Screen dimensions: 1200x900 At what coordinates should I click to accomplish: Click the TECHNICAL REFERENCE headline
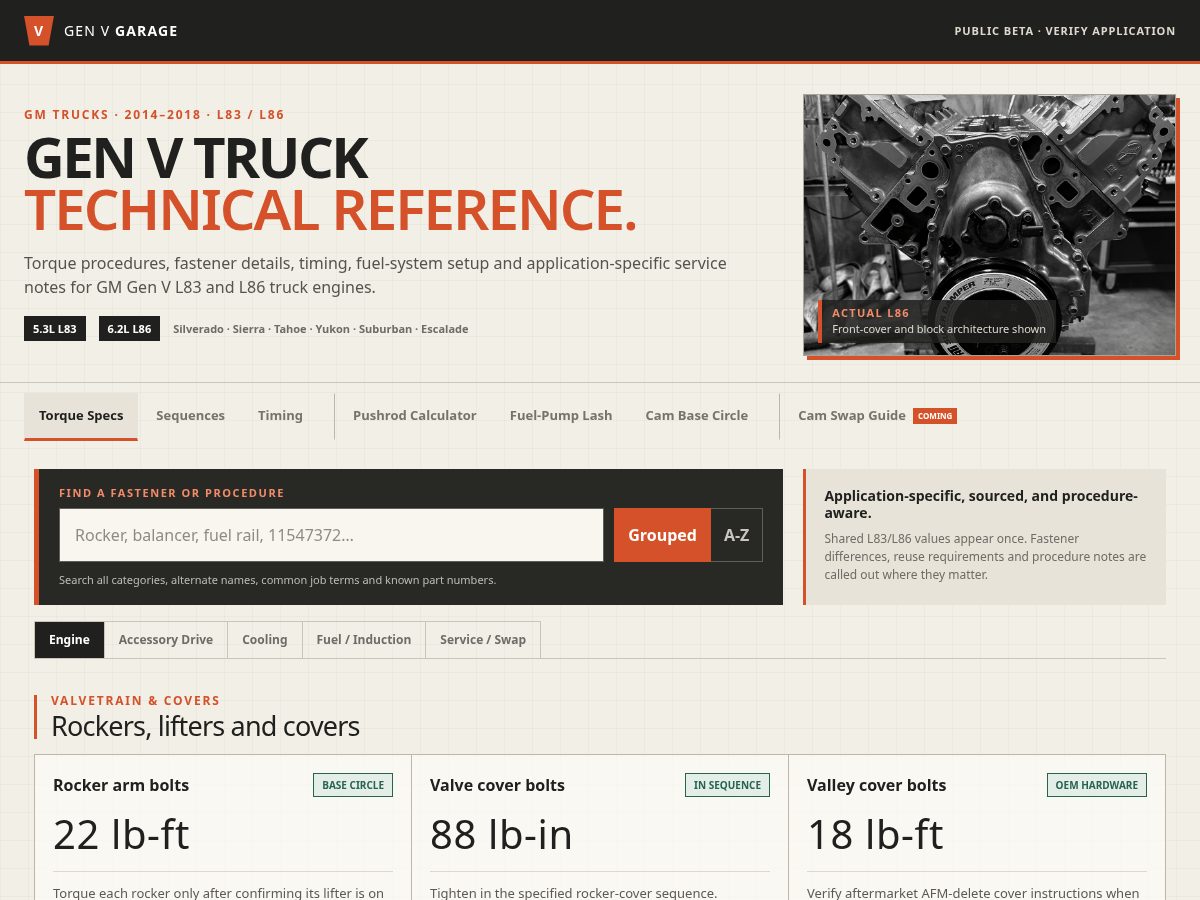coord(331,210)
